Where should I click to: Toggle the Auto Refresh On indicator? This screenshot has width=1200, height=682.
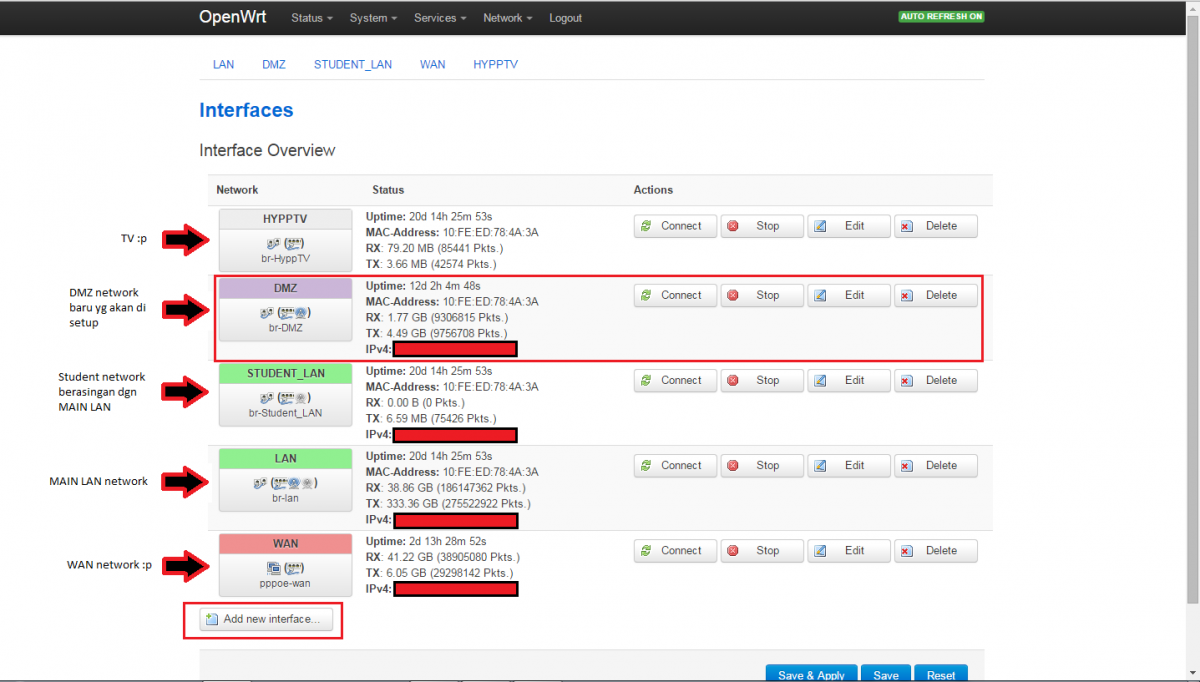click(x=941, y=17)
